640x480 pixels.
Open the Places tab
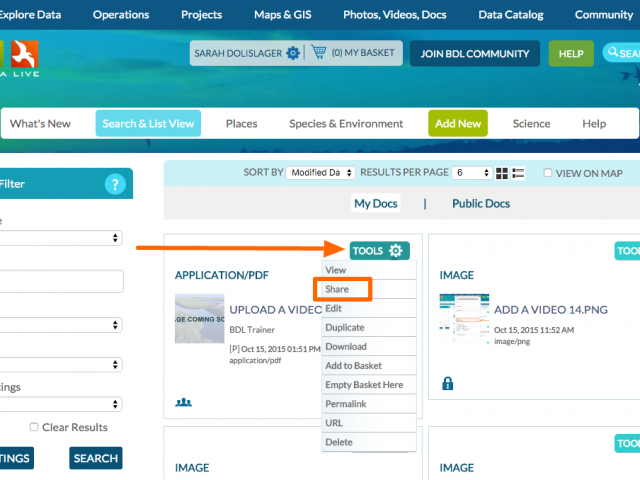point(242,124)
